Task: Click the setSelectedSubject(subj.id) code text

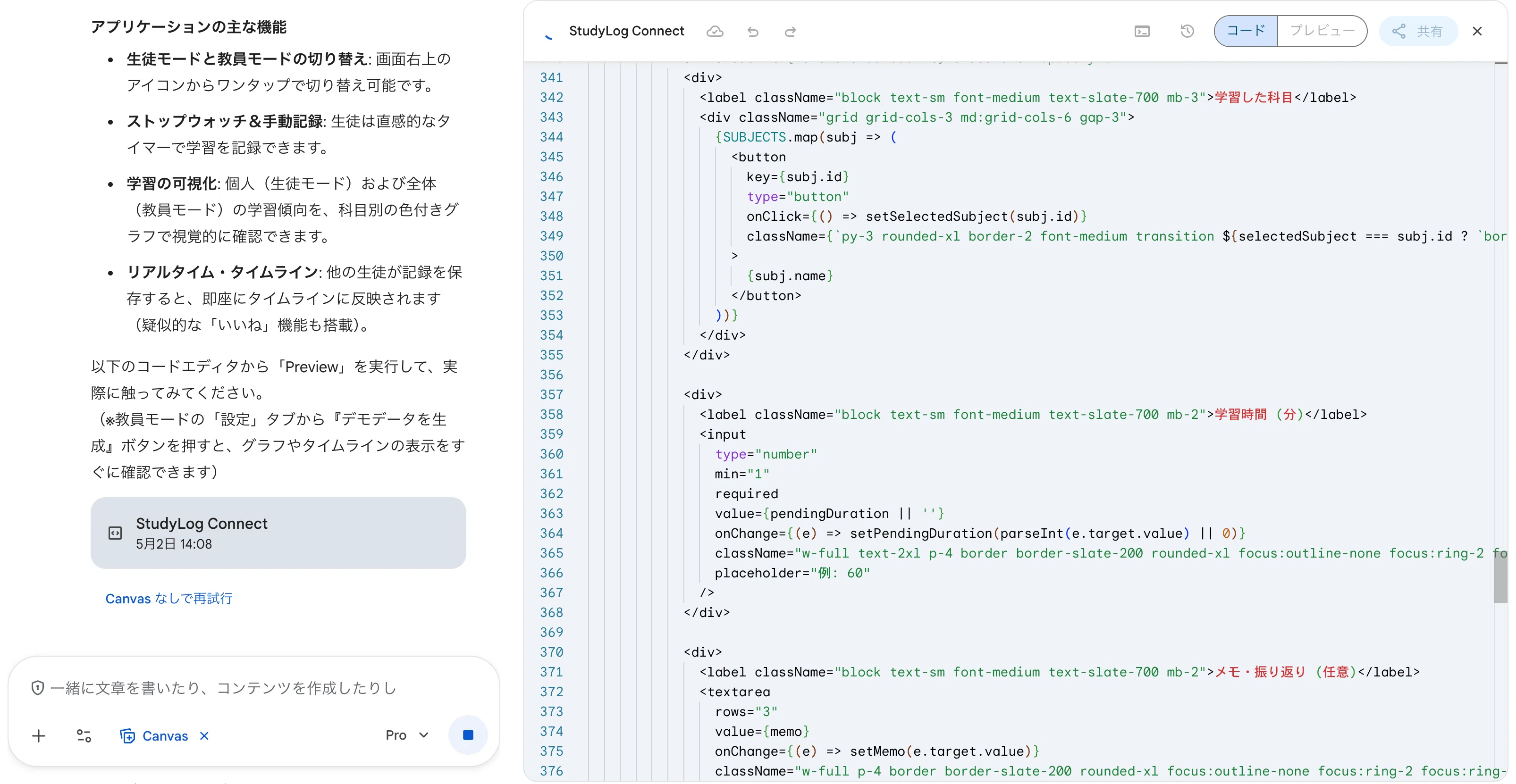Action: 972,217
